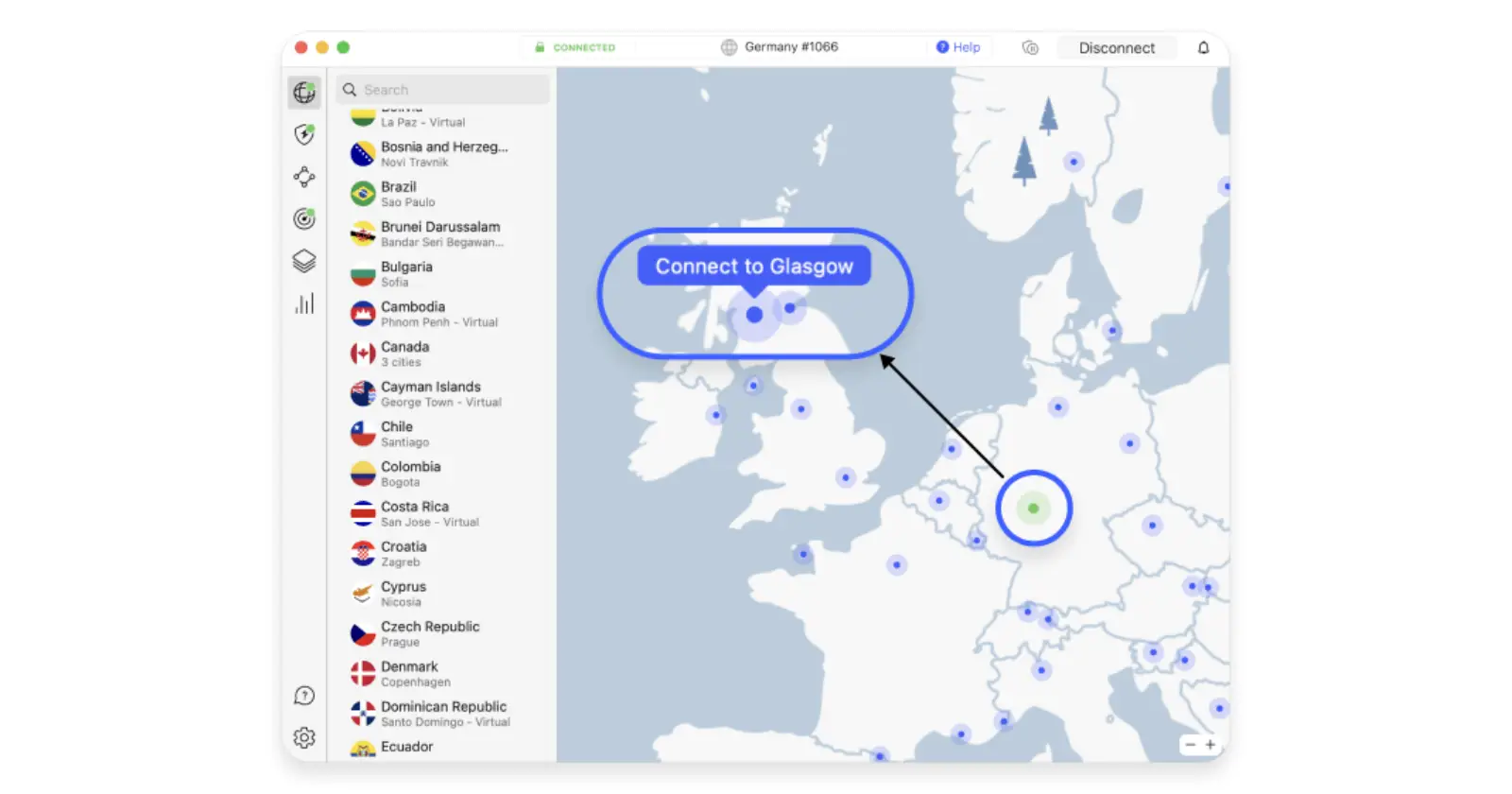The image size is (1512, 794).
Task: Open the stacked layers presets icon
Action: (304, 261)
